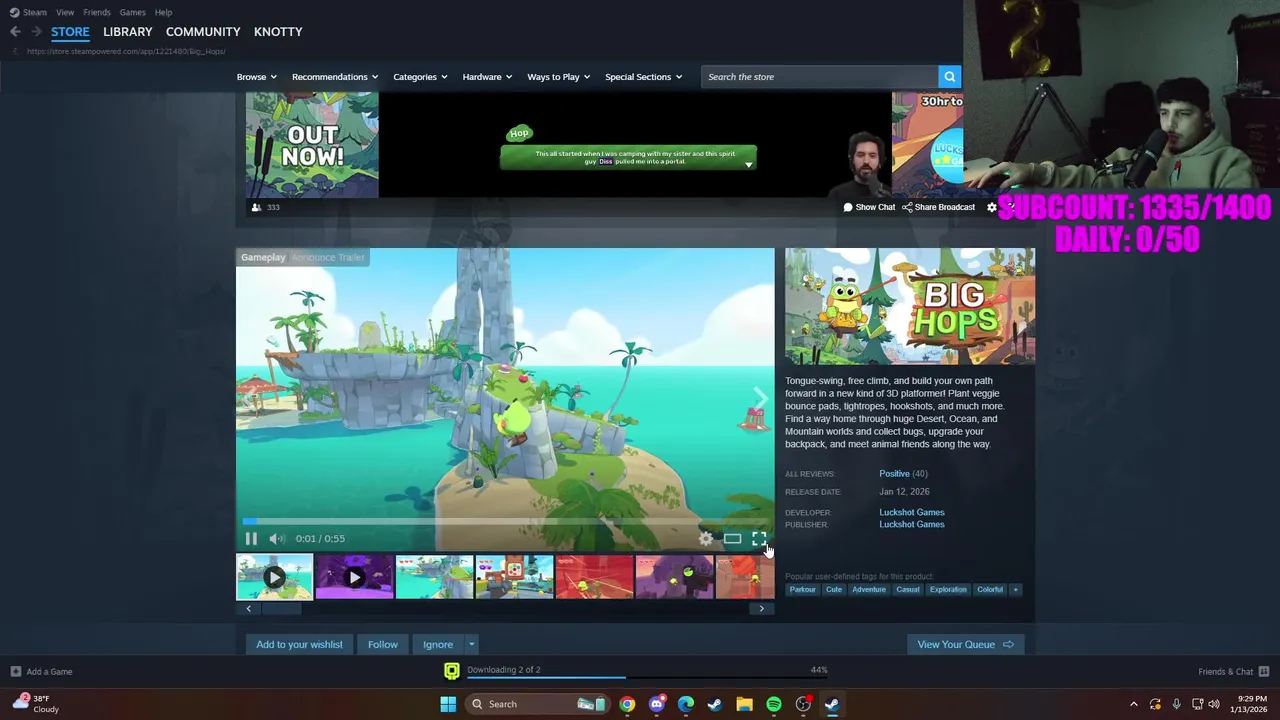
Task: Select the Colorful tag
Action: point(990,589)
